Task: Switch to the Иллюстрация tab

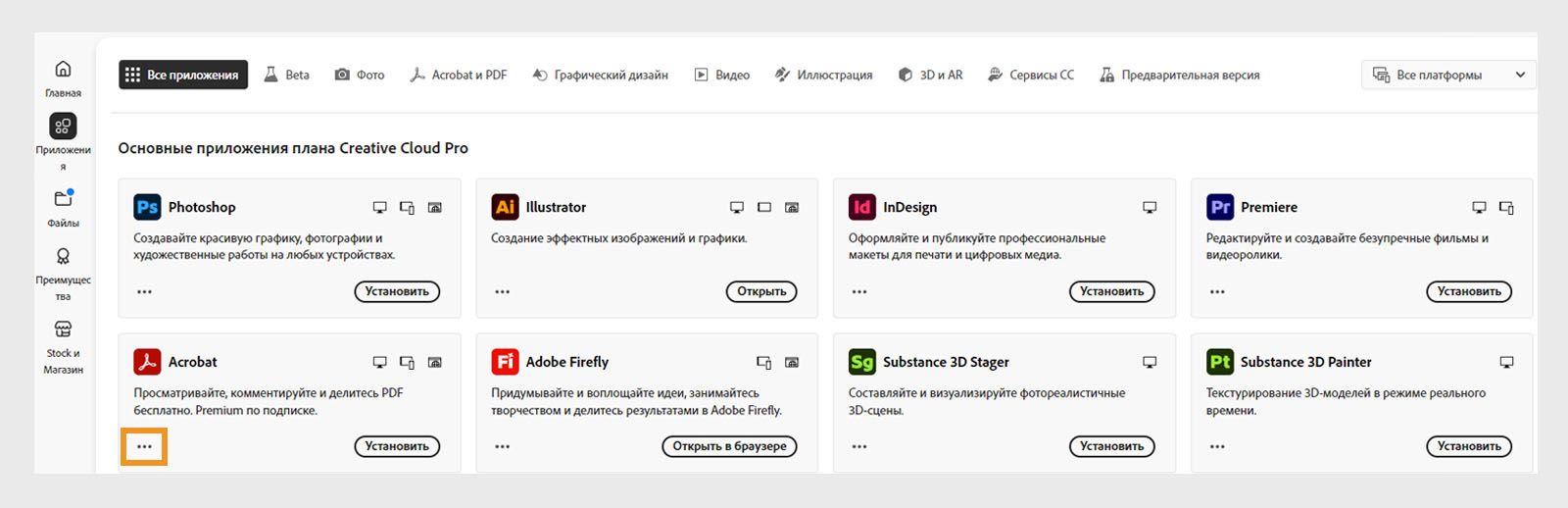Action: coord(823,75)
